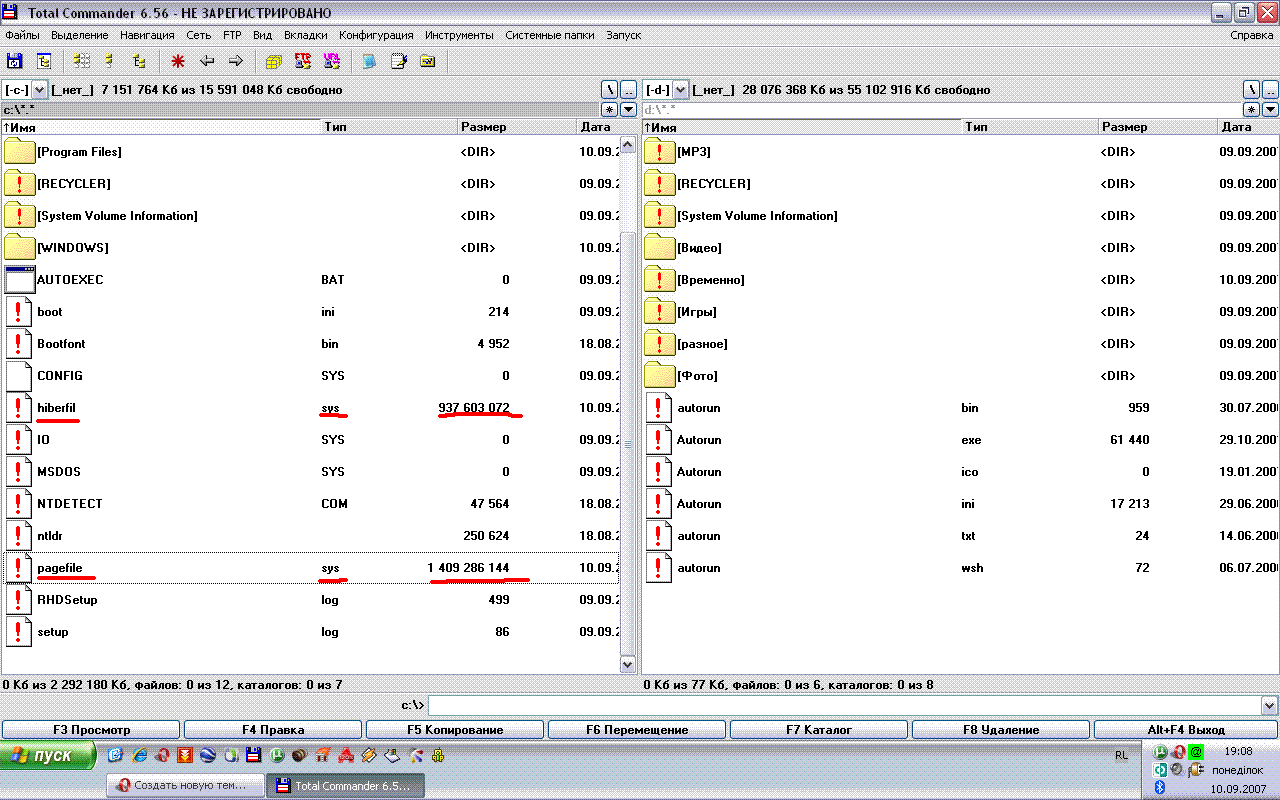Go forward with the right arrow icon
Viewport: 1280px width, 800px height.
[235, 61]
